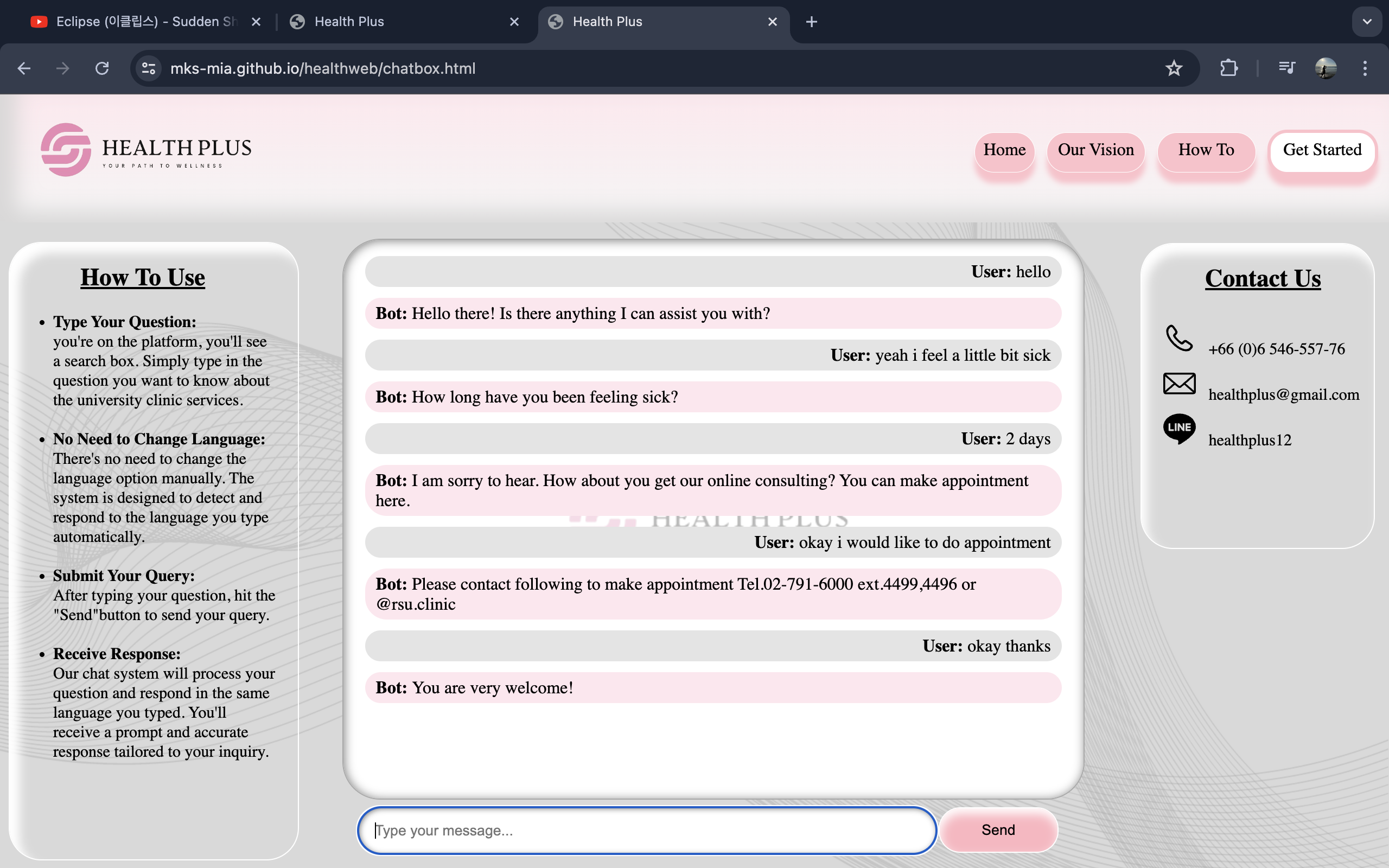Click the browser forward arrow
The height and width of the screenshot is (868, 1389).
(x=62, y=68)
